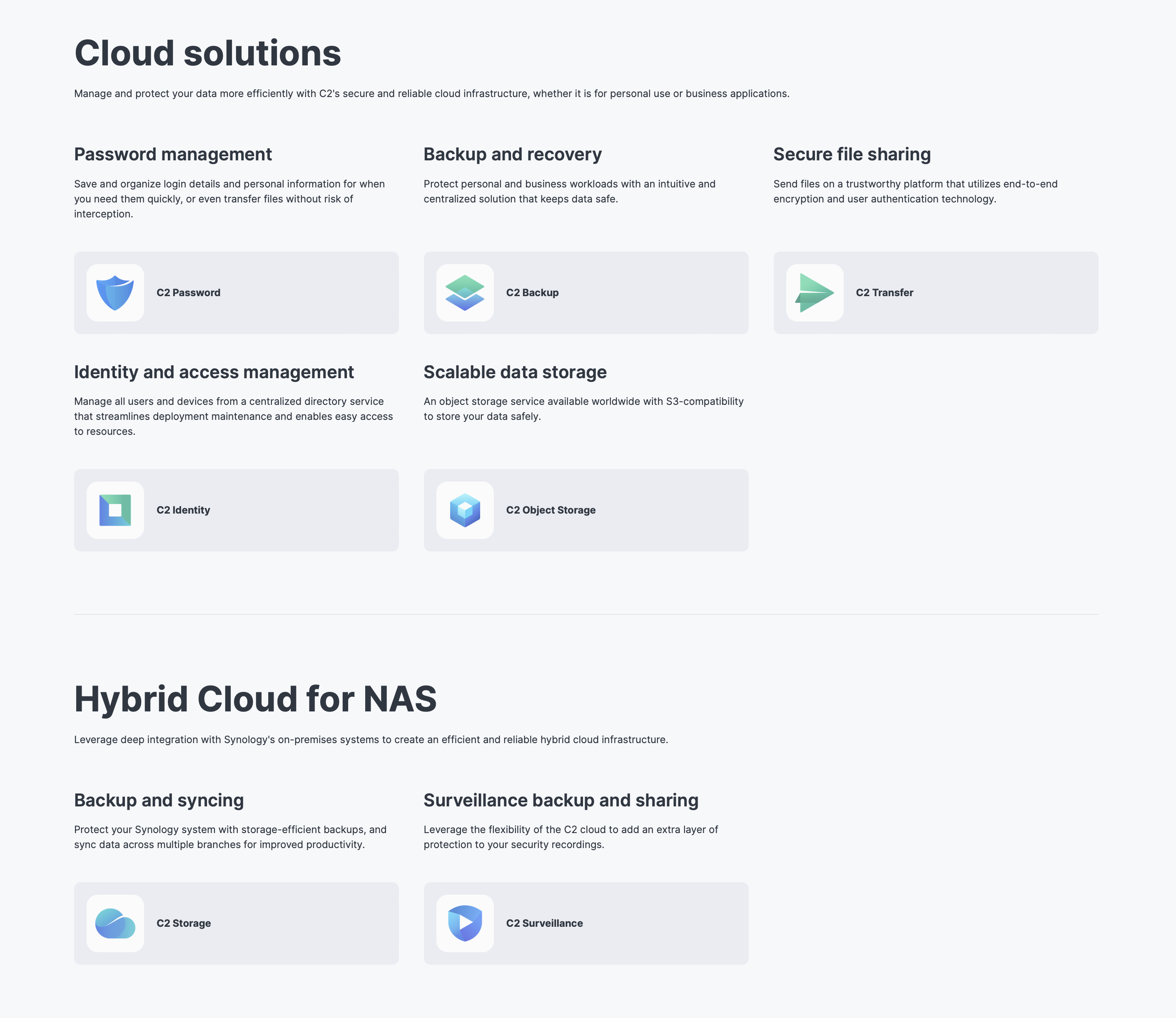Open the C2 Transfer link
The image size is (1176, 1018).
click(936, 292)
